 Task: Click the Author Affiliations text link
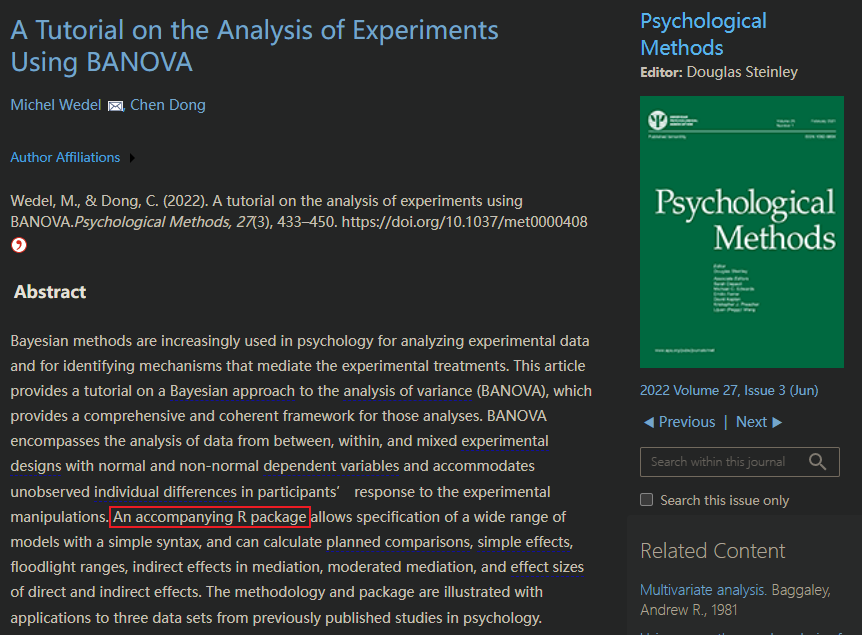pos(65,158)
